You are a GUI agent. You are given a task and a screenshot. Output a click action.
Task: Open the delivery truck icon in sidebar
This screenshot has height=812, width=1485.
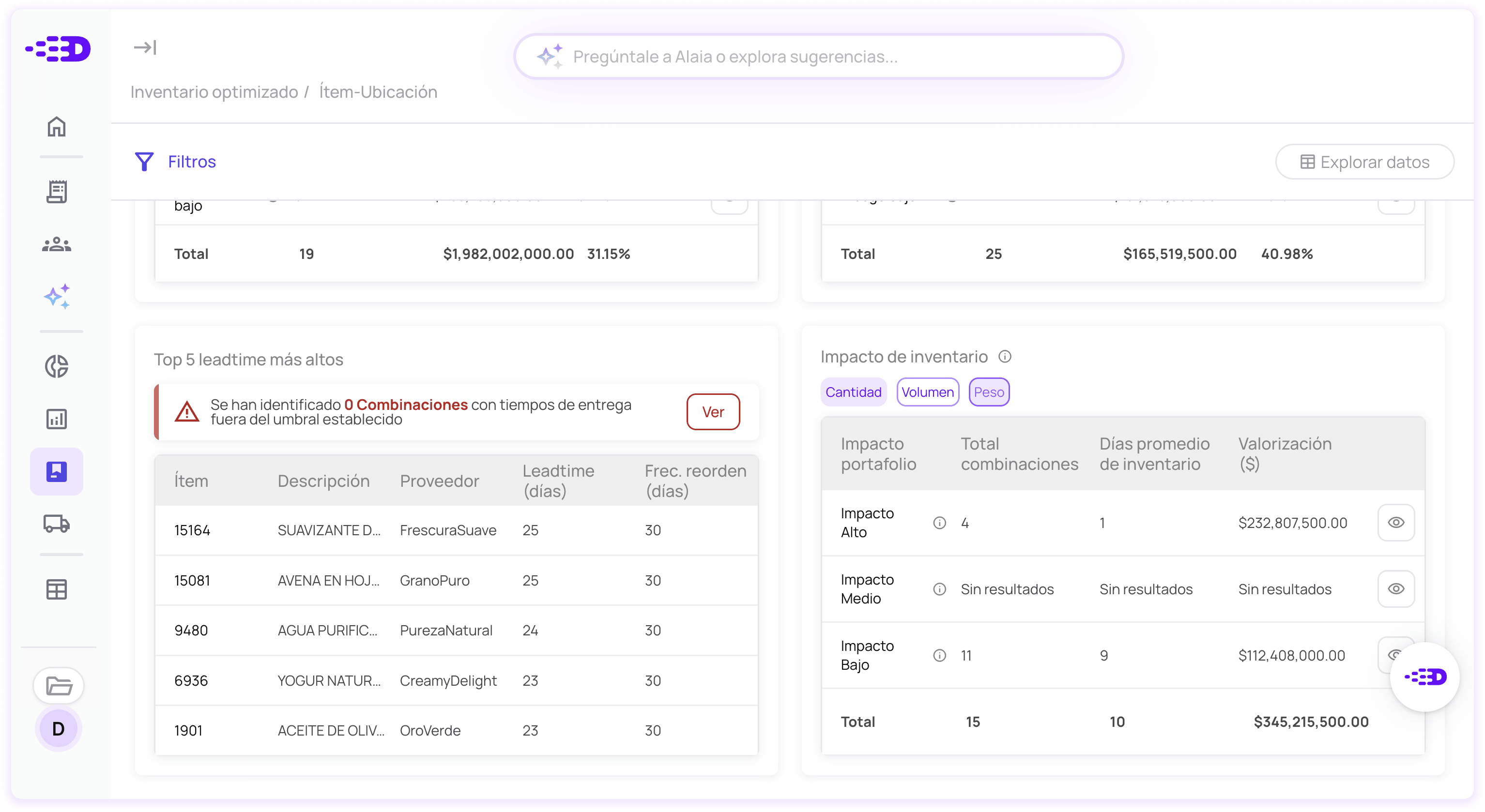[x=57, y=523]
